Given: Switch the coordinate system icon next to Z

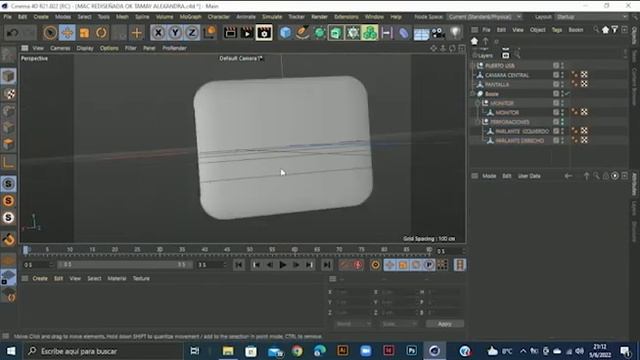Looking at the screenshot, I should [210, 33].
